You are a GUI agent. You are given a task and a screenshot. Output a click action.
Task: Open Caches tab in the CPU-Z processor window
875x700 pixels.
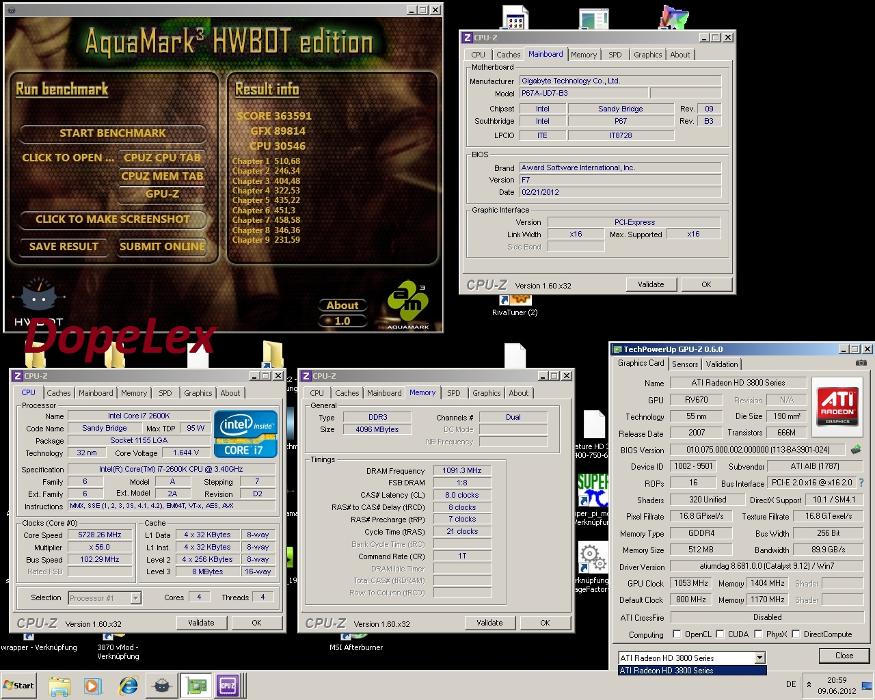pos(59,393)
